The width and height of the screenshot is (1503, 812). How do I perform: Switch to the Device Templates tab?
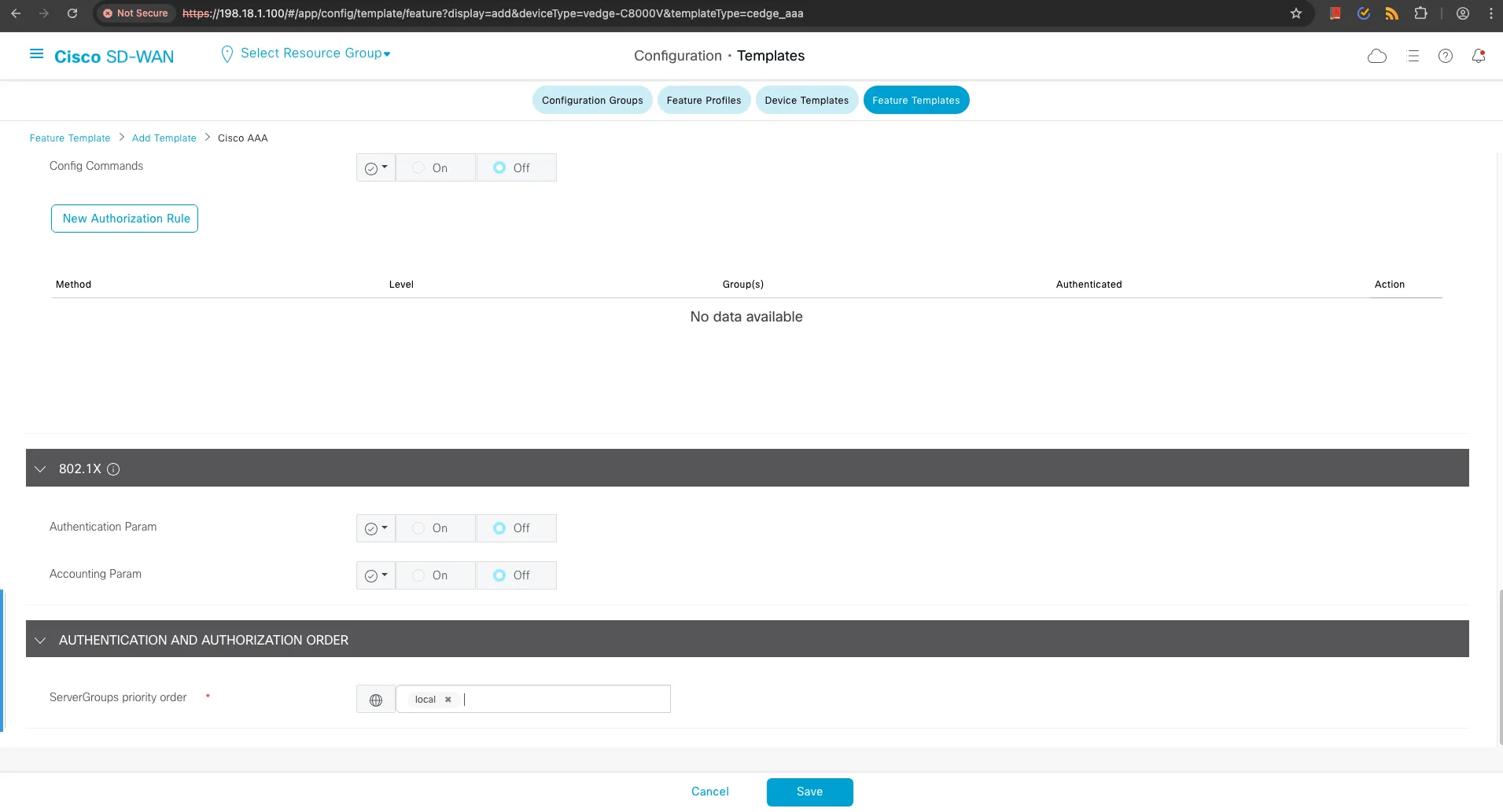click(806, 100)
